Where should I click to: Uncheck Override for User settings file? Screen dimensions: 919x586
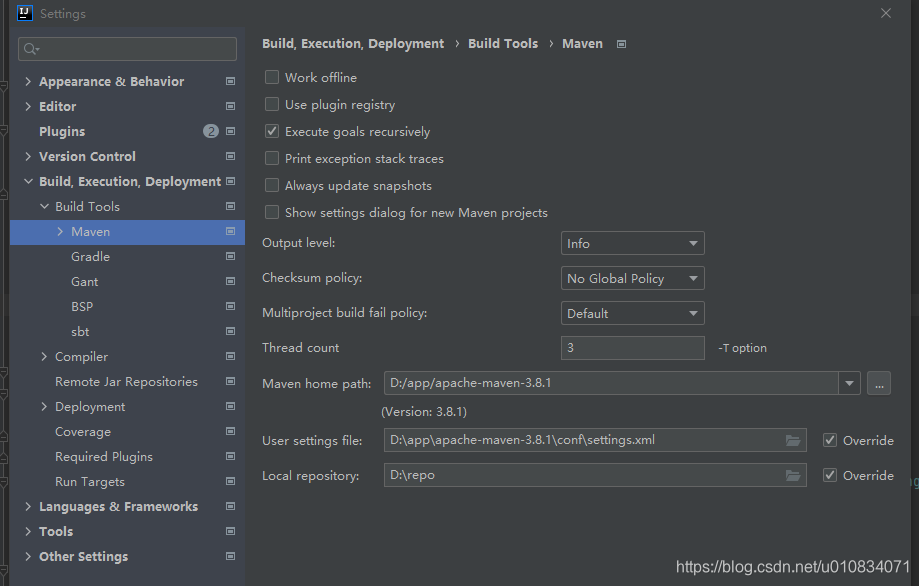[830, 440]
